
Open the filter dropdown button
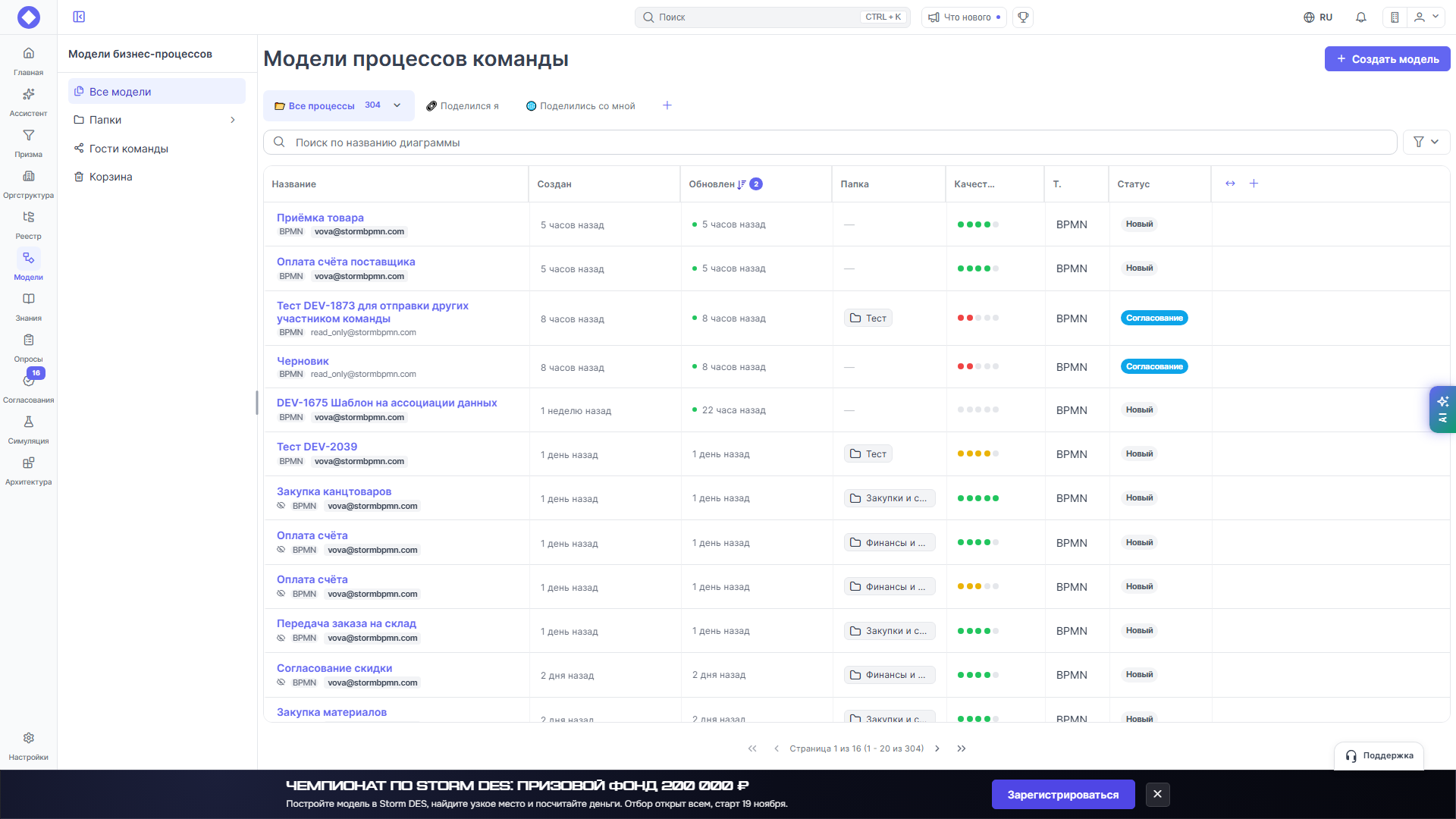(1426, 142)
